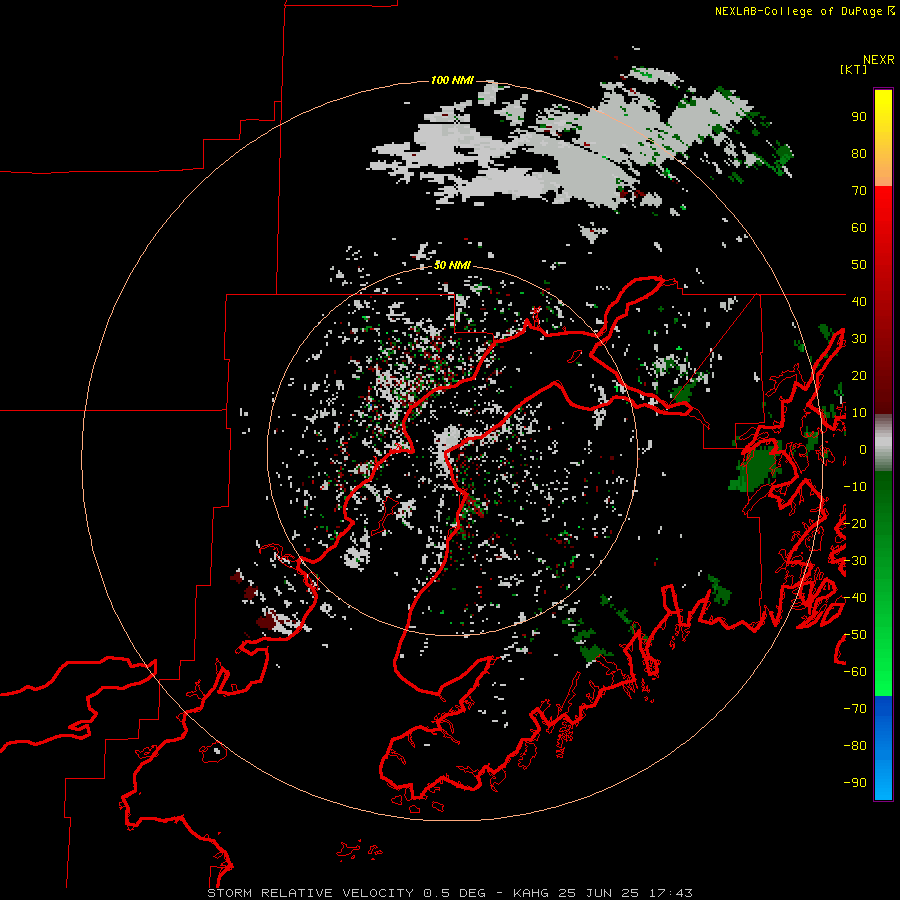Click the gray zero-velocity segment of color bar
This screenshot has height=900, width=900.
coord(883,443)
